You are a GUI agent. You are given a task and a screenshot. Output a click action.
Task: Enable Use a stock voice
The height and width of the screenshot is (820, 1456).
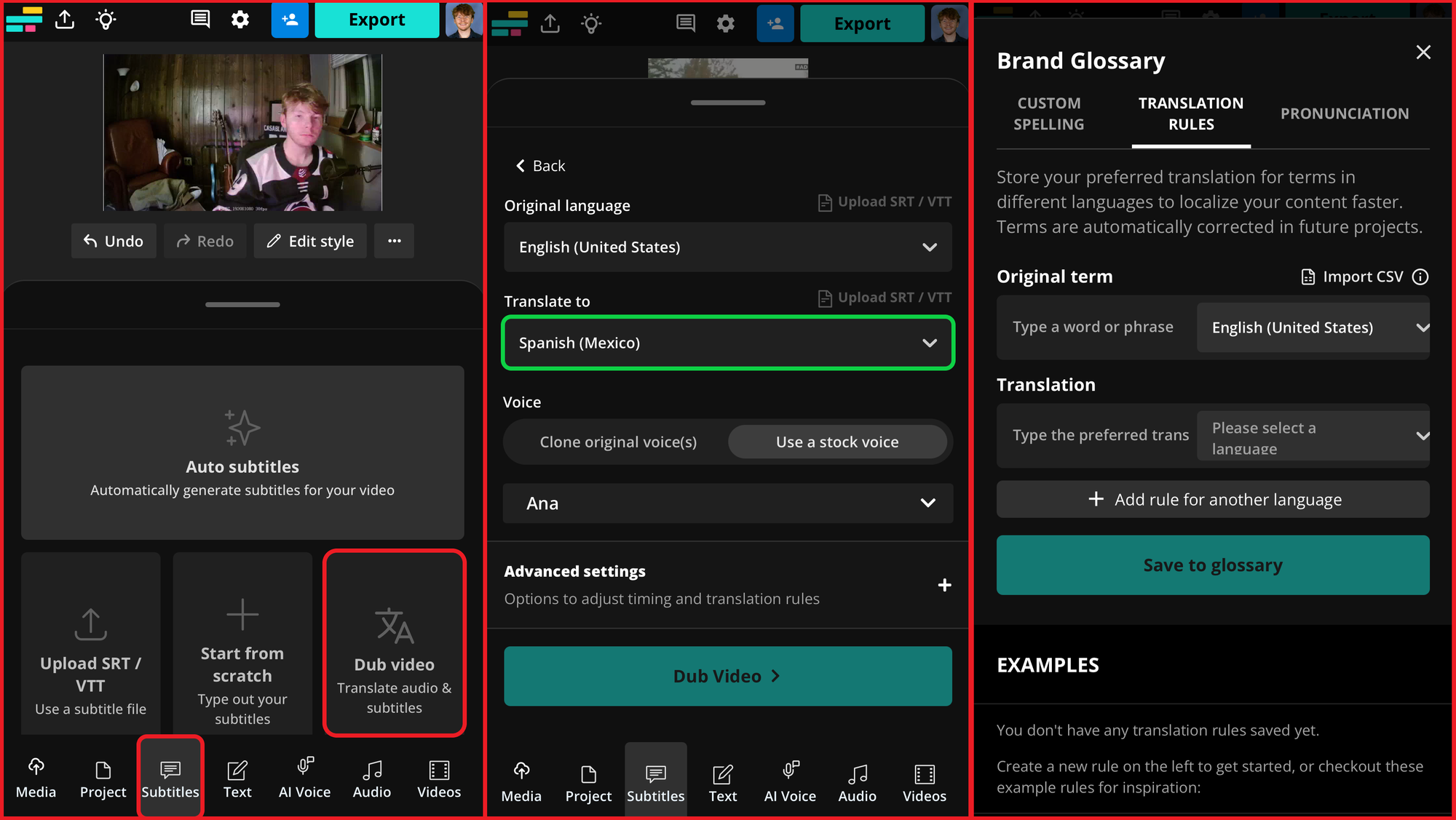pos(838,442)
